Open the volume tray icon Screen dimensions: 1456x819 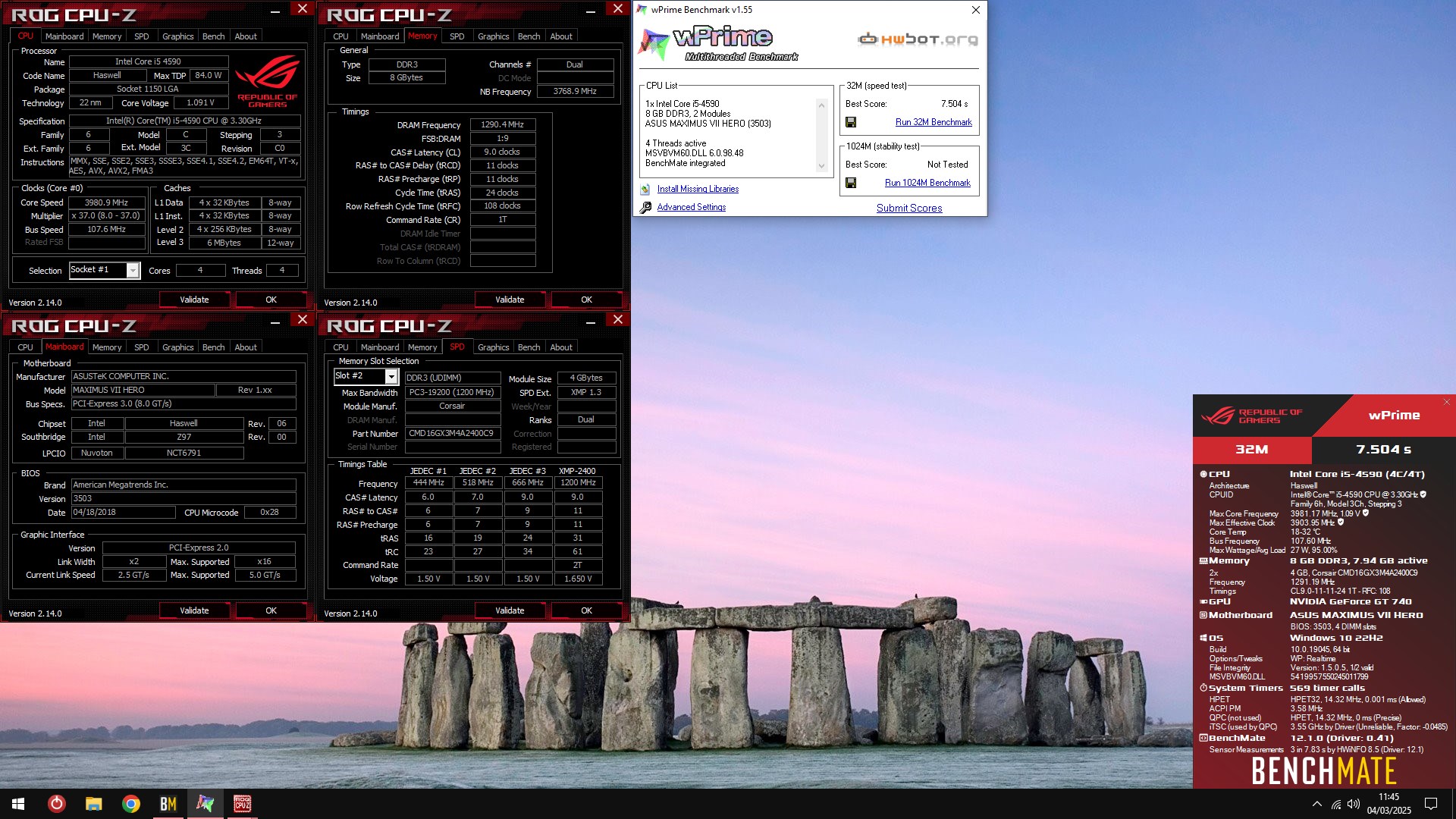point(1354,804)
